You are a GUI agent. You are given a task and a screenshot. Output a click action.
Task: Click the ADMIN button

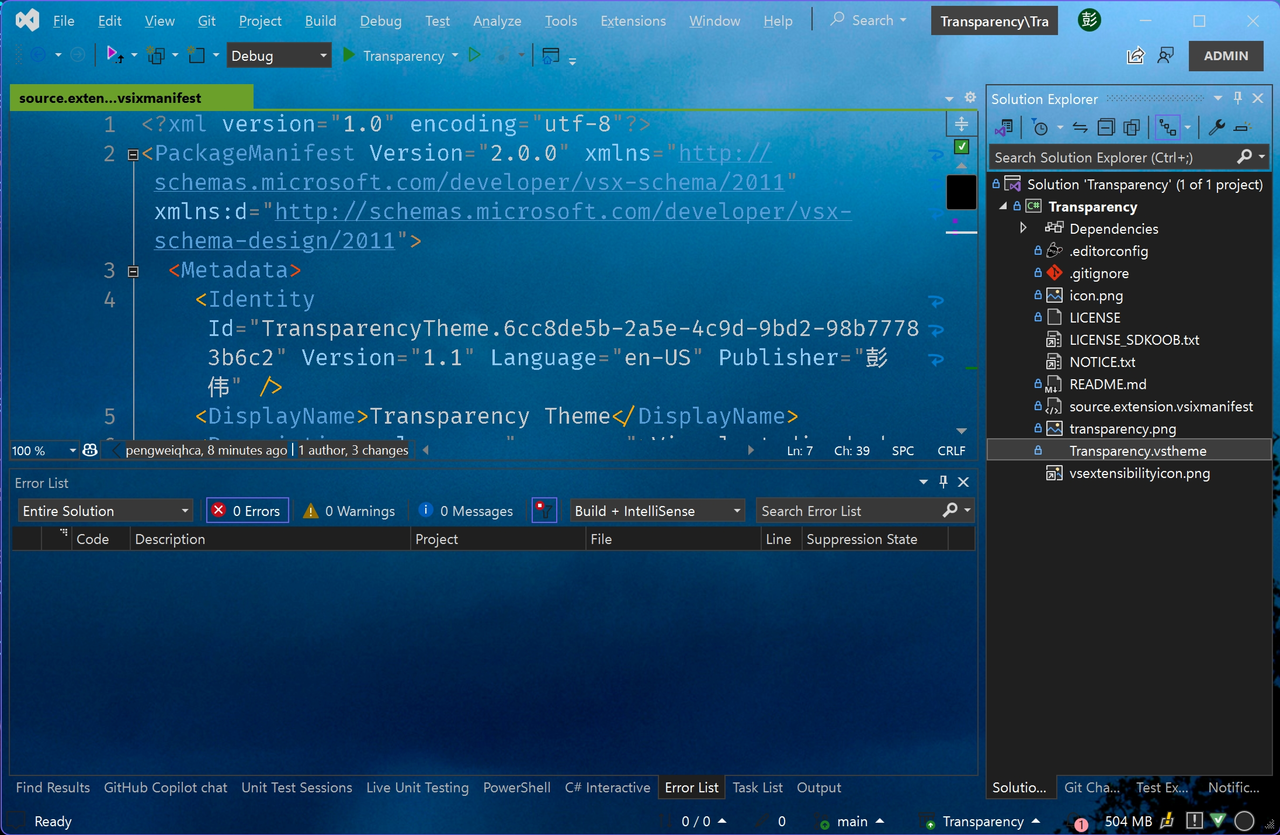click(x=1226, y=56)
